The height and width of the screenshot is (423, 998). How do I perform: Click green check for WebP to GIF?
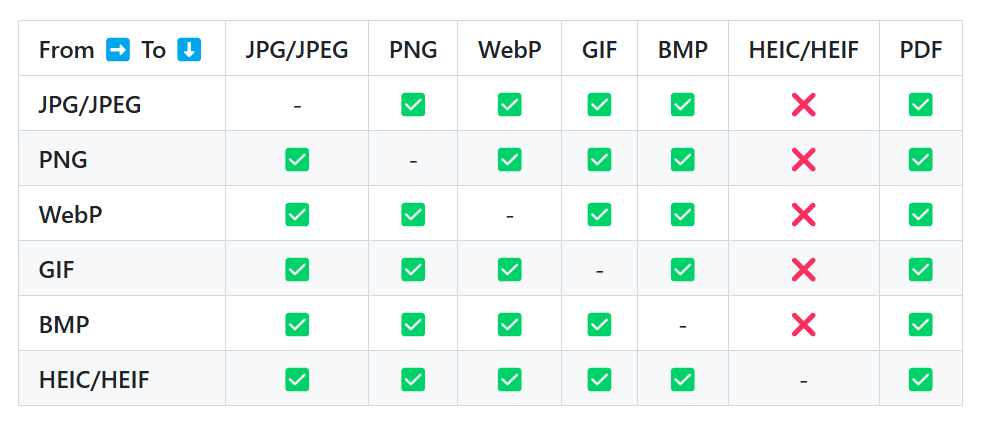click(x=599, y=214)
